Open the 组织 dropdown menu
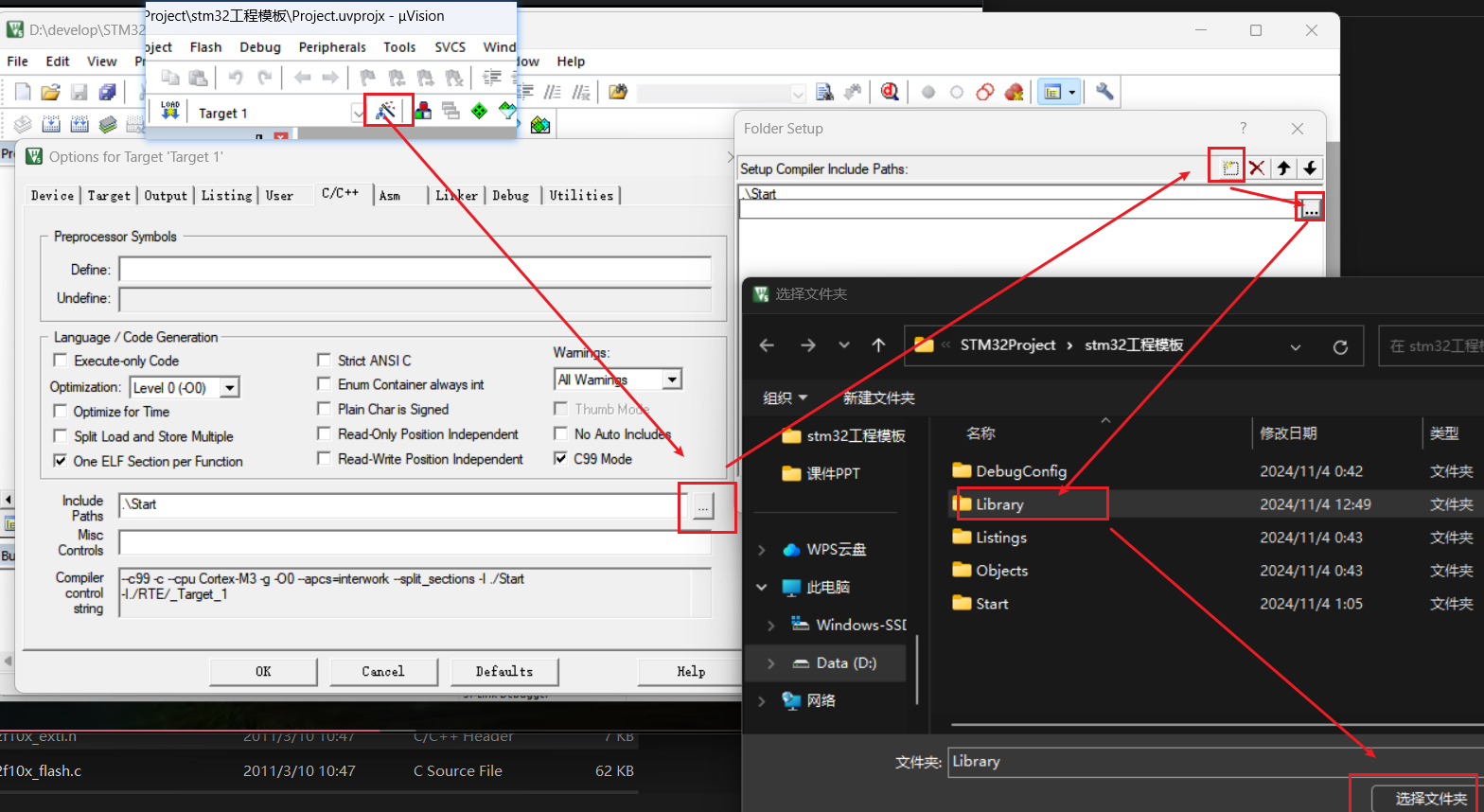 [x=786, y=397]
